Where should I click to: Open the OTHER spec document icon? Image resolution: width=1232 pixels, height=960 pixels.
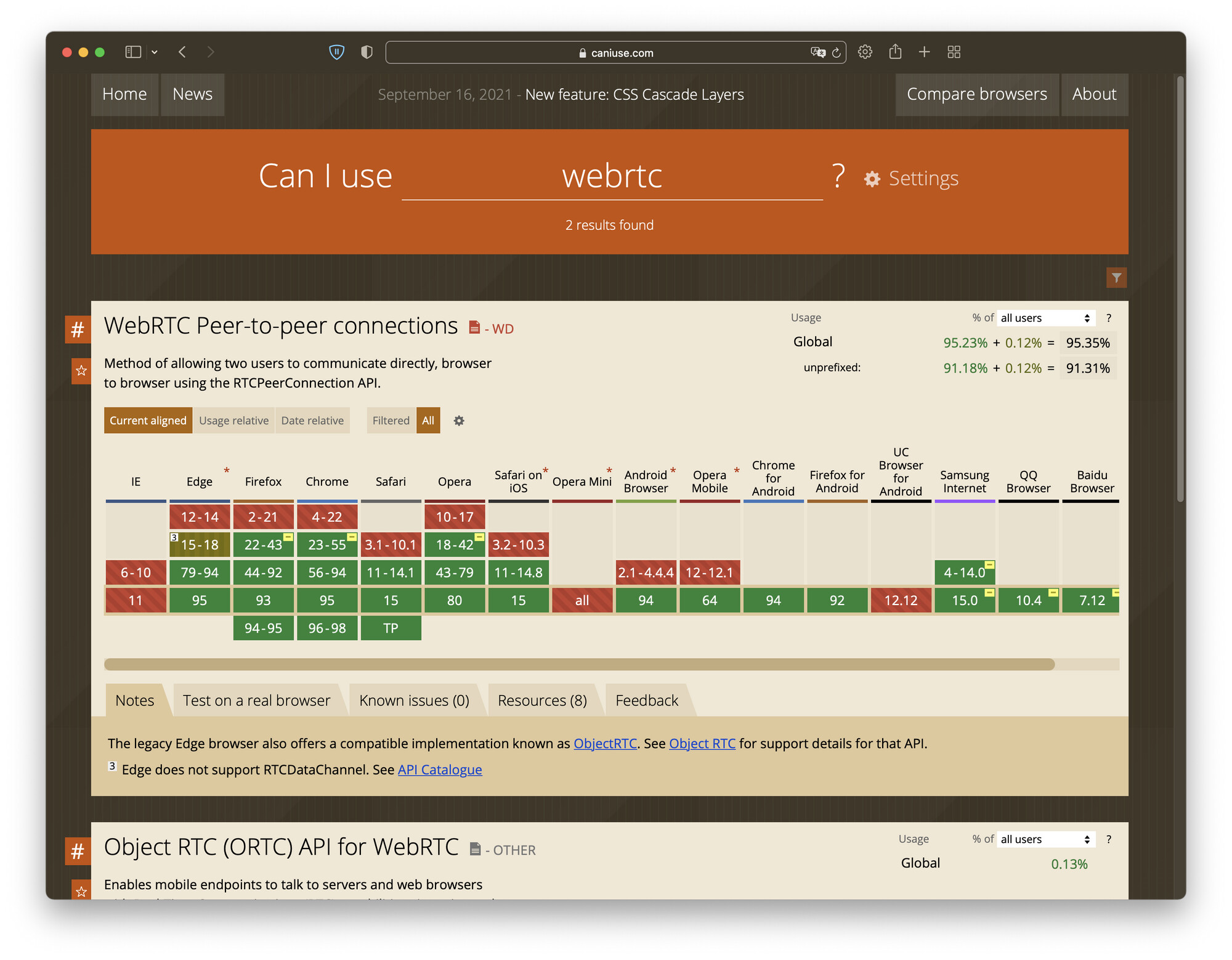coord(475,849)
